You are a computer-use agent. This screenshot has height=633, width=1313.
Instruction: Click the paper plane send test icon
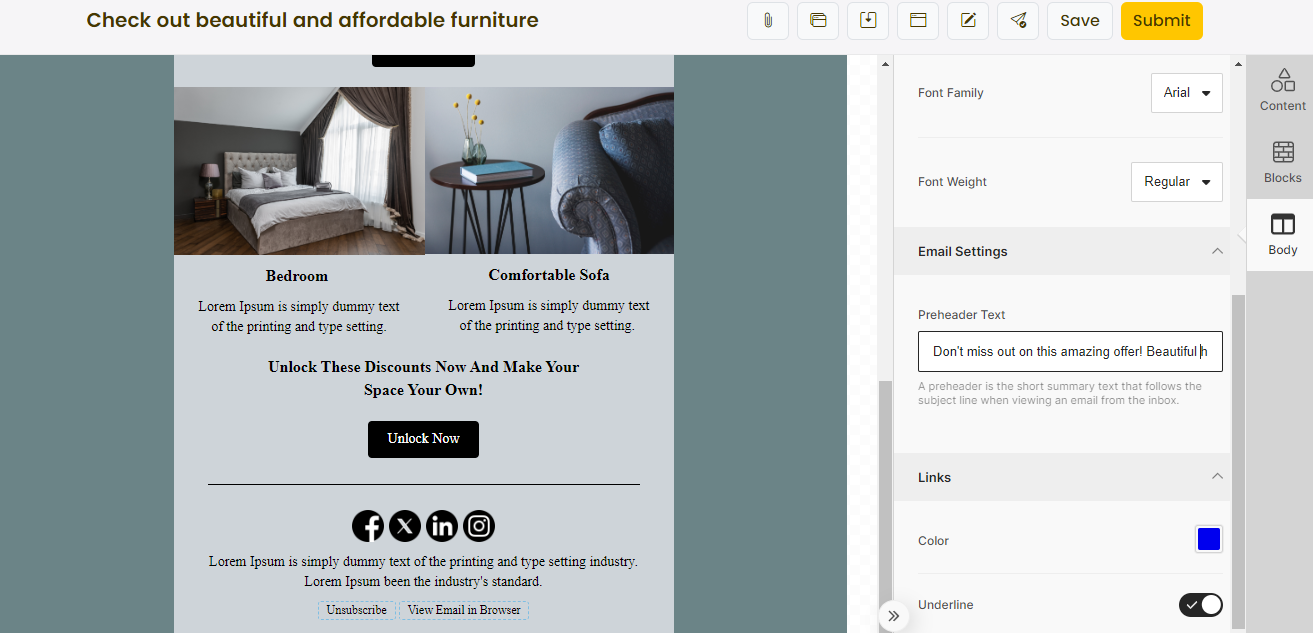[x=1018, y=20]
